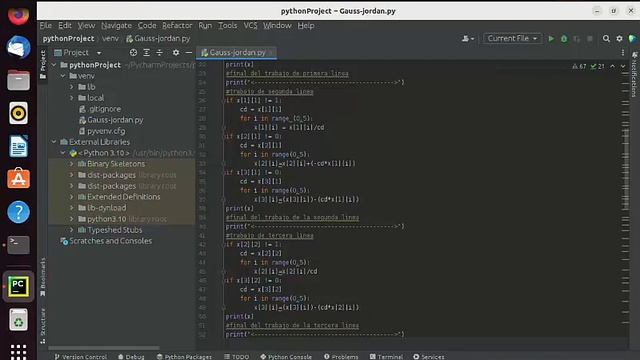Expand Extended Definitions node
This screenshot has width=640, height=360.
72,197
